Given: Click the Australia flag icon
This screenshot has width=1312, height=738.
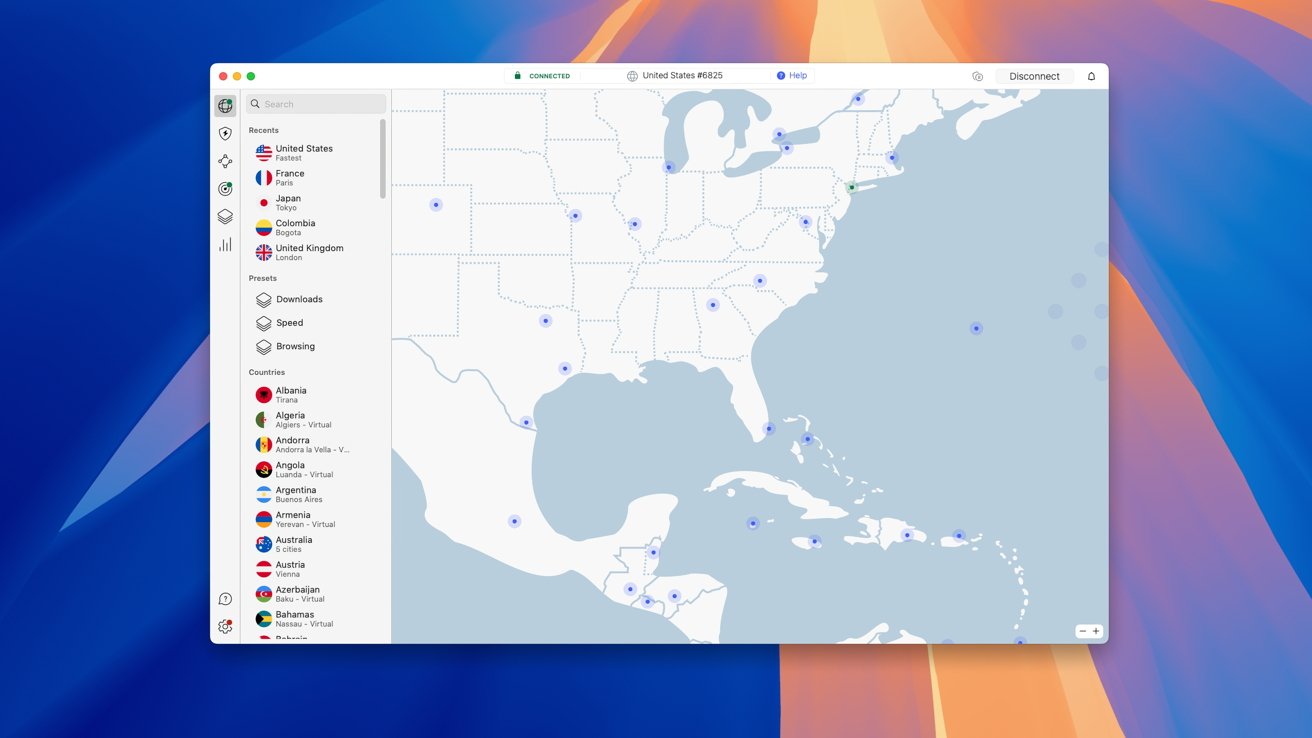Looking at the screenshot, I should coord(263,544).
